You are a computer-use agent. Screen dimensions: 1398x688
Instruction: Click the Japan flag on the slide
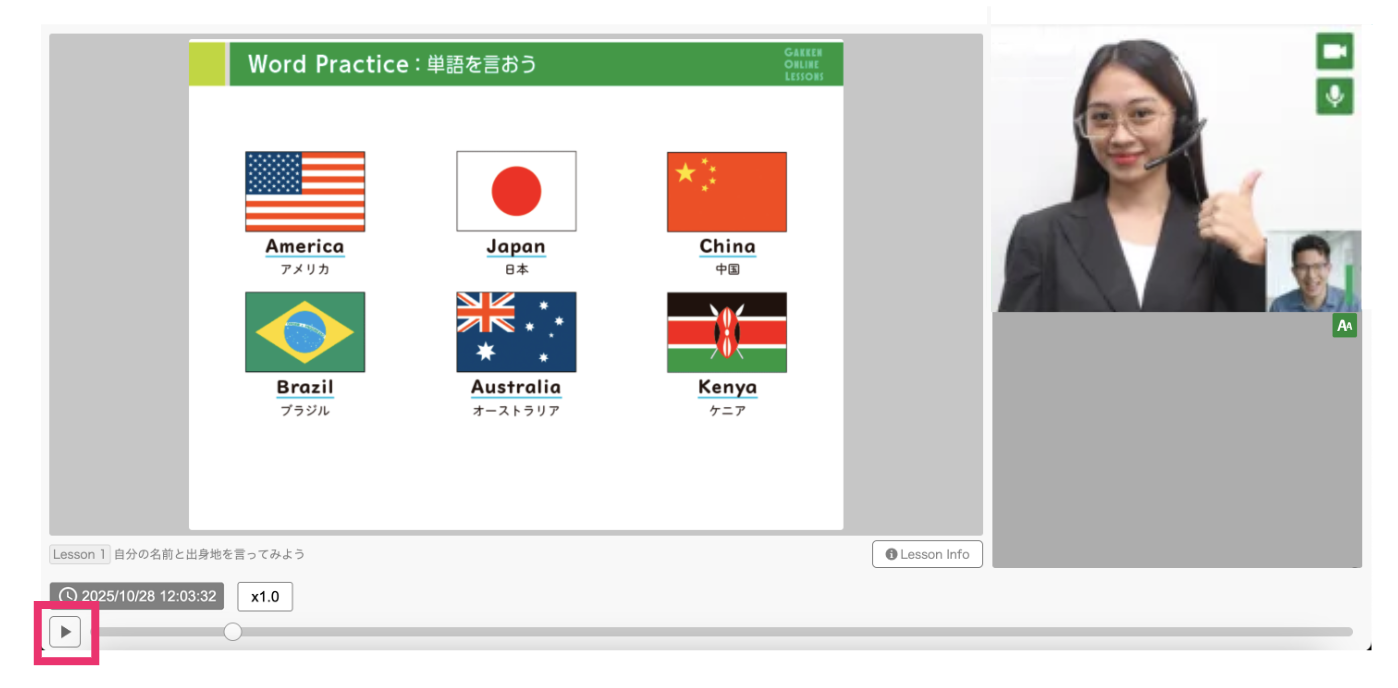point(516,192)
